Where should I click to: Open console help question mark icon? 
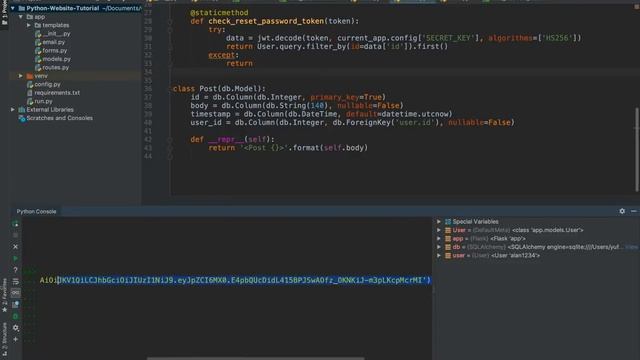16,270
